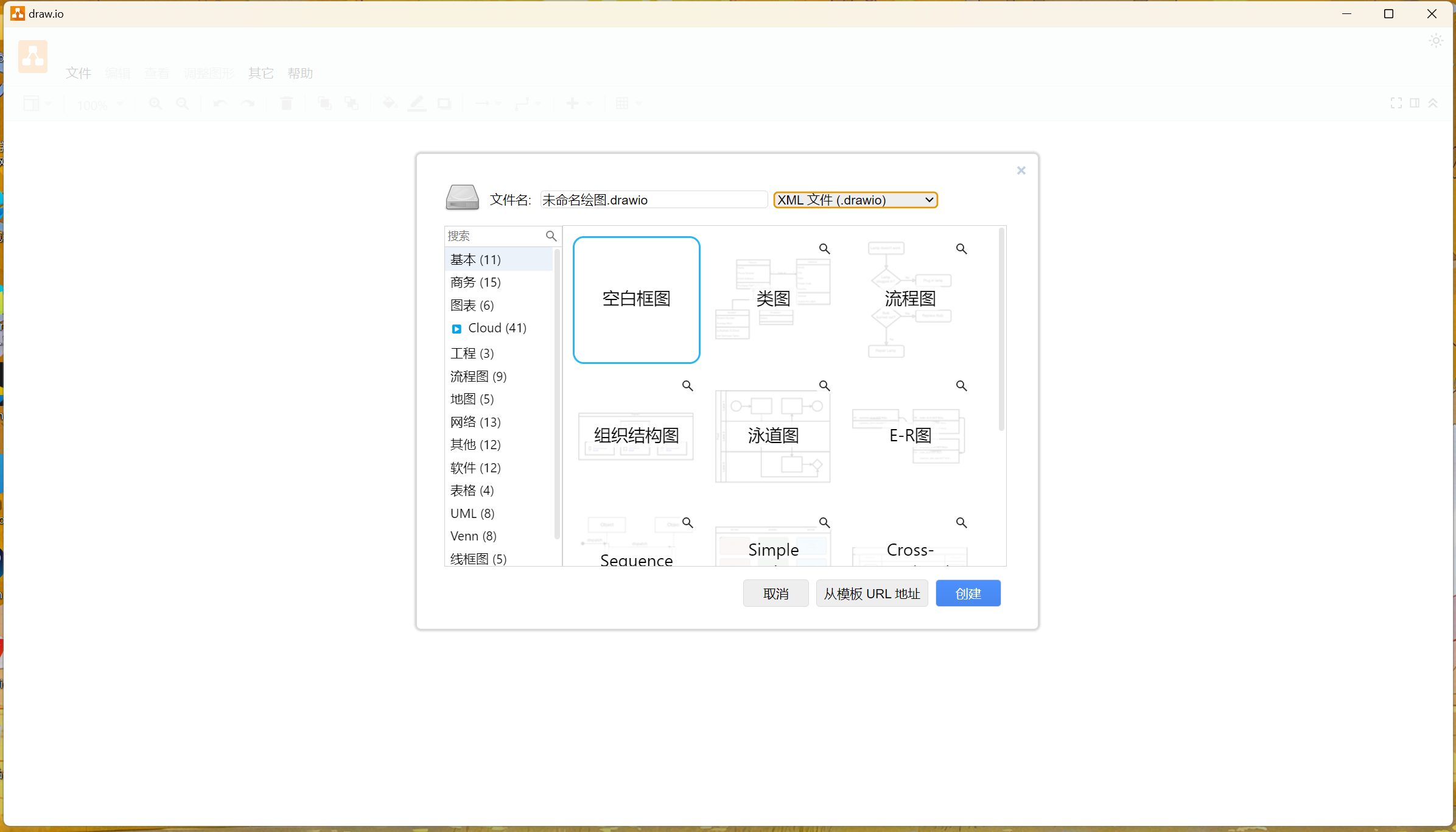Click the search magnifier in template search box
1456x832 pixels.
tap(551, 236)
